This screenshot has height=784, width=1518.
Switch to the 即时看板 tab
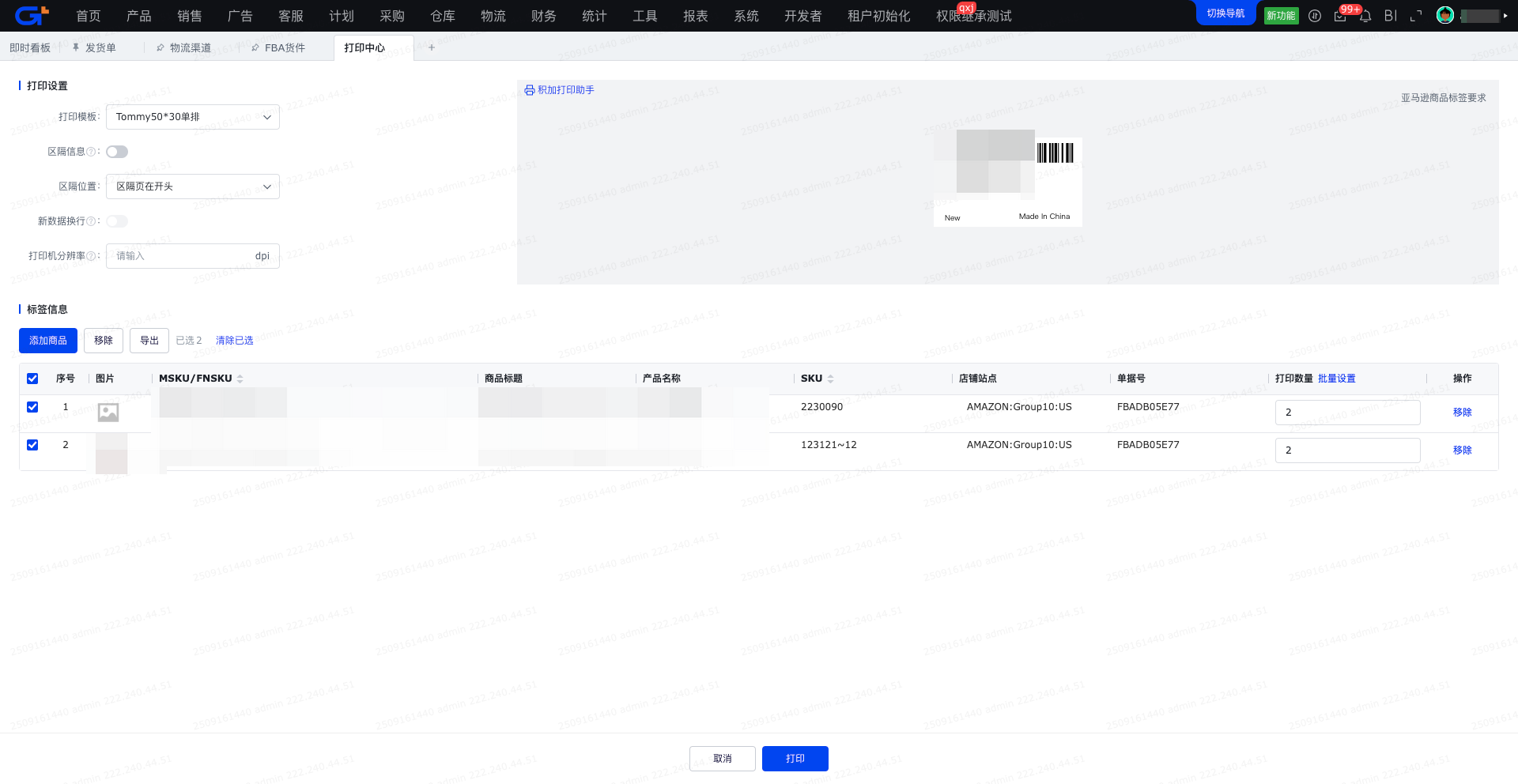coord(30,47)
